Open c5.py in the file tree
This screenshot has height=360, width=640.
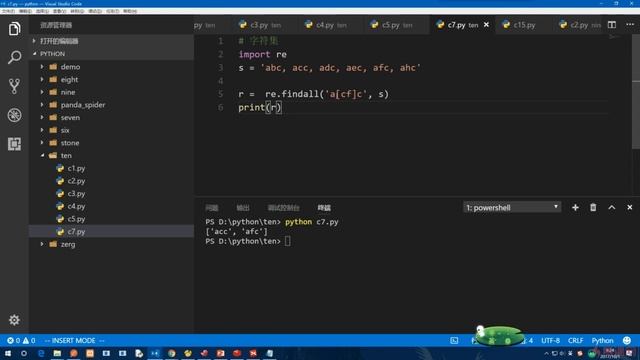click(x=111, y=219)
